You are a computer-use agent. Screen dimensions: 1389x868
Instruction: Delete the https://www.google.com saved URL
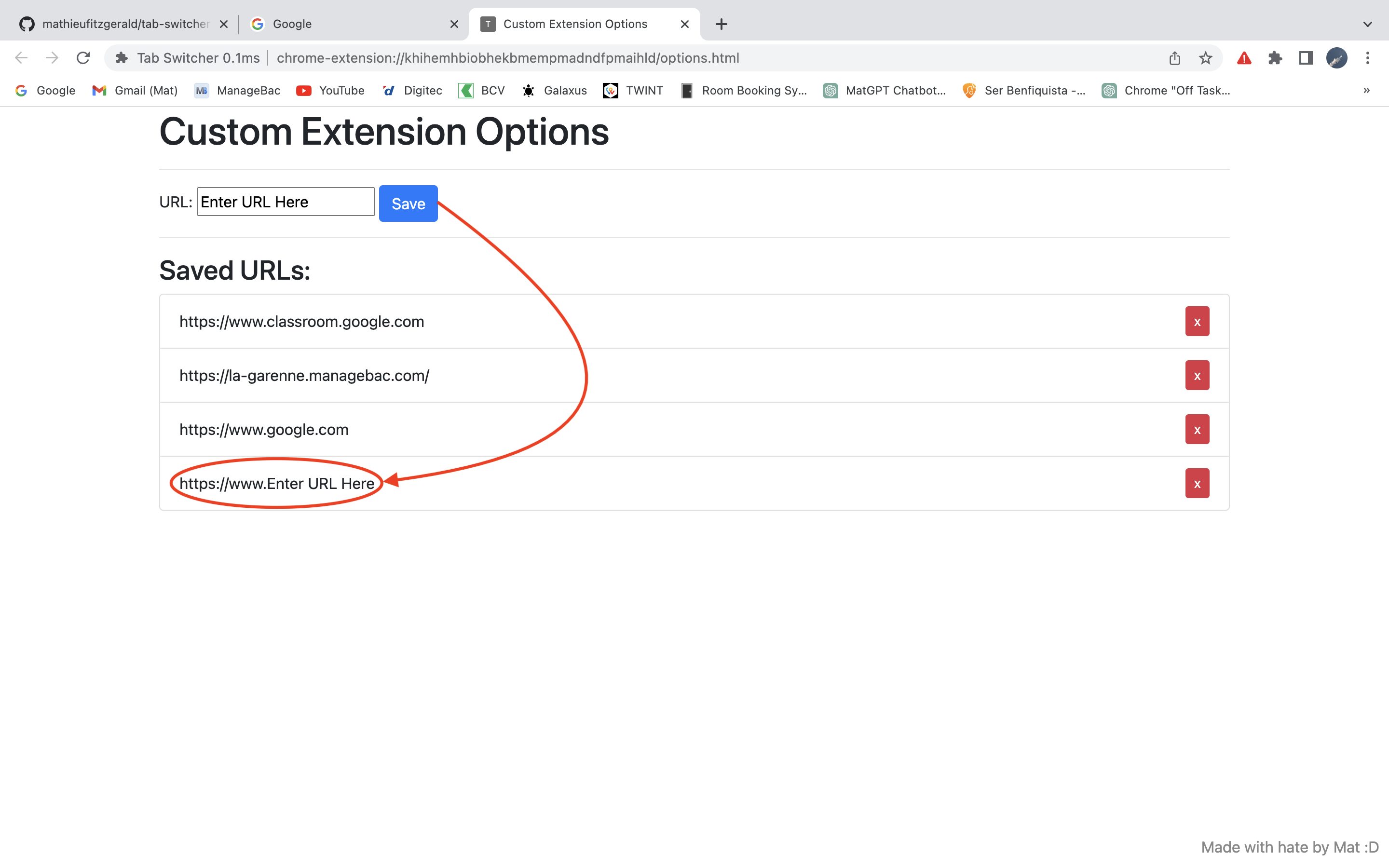pyautogui.click(x=1197, y=429)
